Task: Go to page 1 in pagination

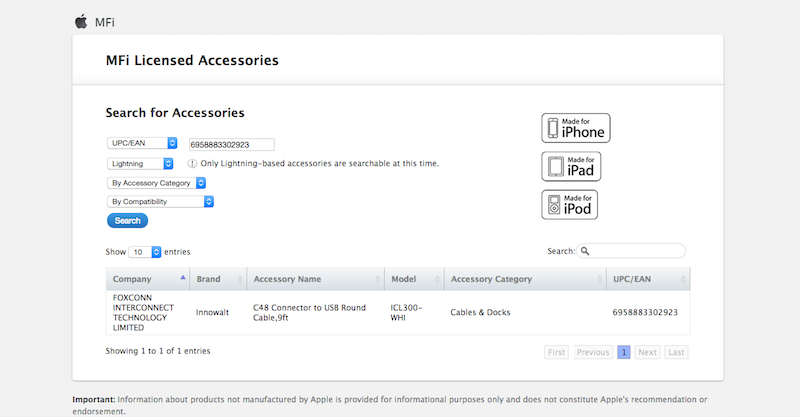Action: point(623,352)
